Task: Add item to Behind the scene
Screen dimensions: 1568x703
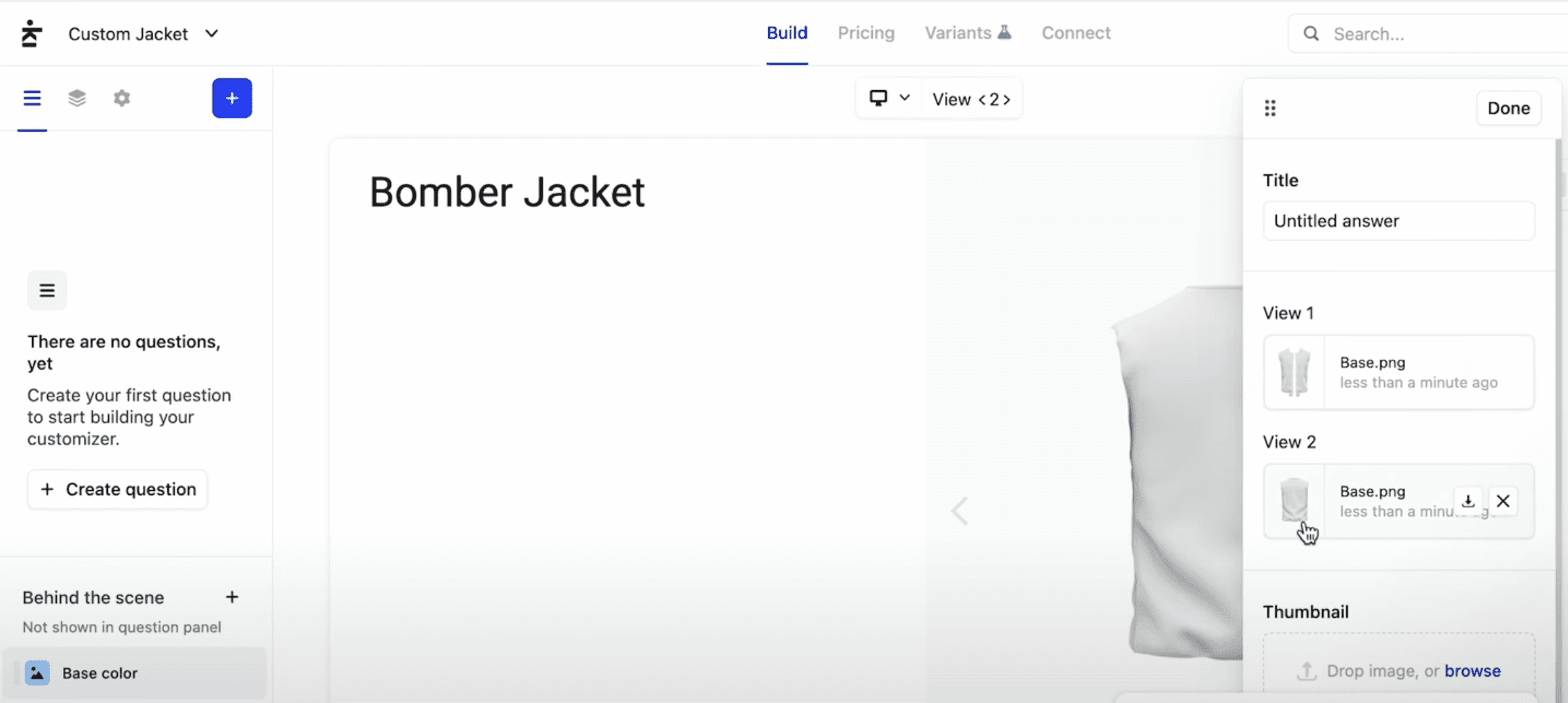Action: [x=232, y=597]
